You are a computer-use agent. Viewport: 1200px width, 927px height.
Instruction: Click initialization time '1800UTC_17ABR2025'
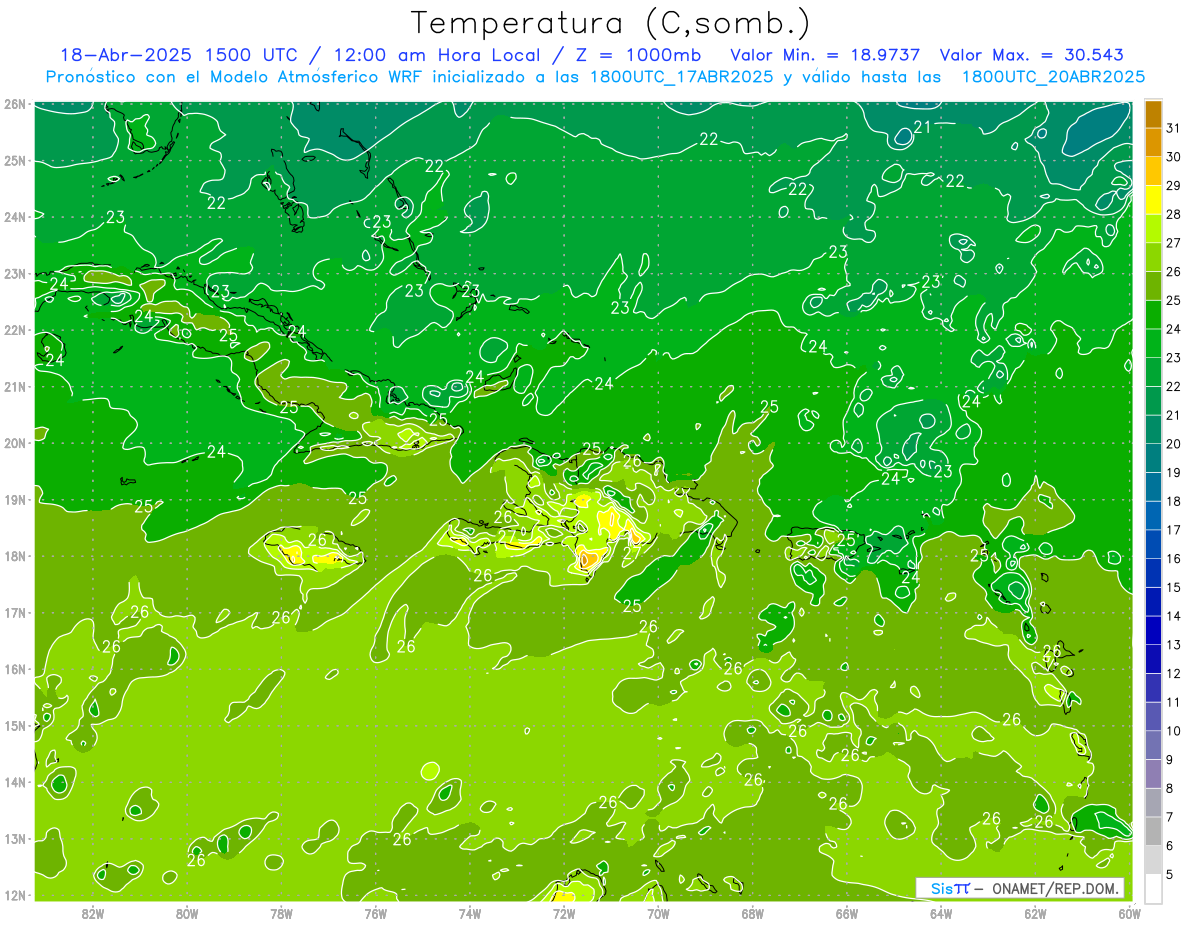682,76
